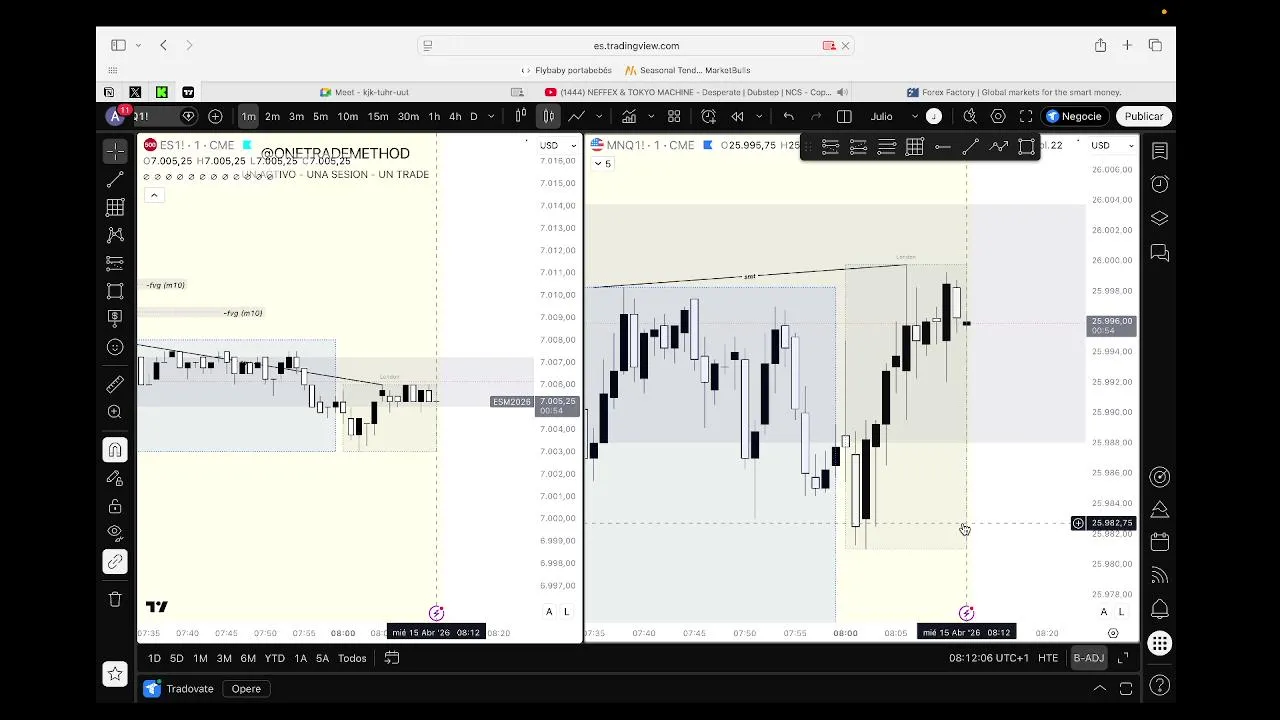Viewport: 1280px width, 720px height.
Task: Select the highlighted candlestick chart style button
Action: point(549,117)
